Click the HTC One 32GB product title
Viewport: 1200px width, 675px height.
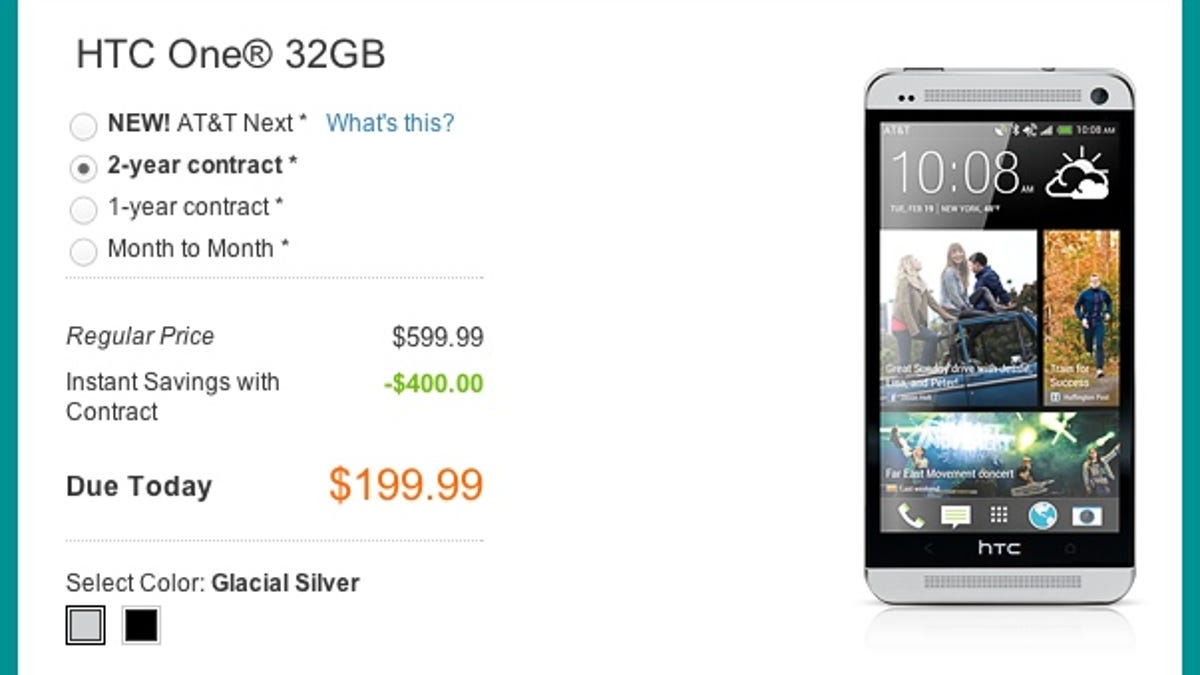231,55
